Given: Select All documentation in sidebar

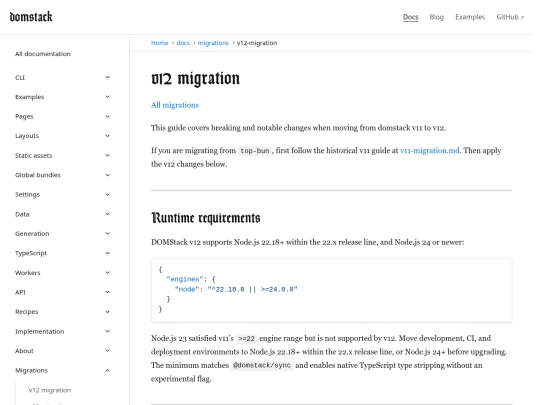Looking at the screenshot, I should pyautogui.click(x=43, y=54).
